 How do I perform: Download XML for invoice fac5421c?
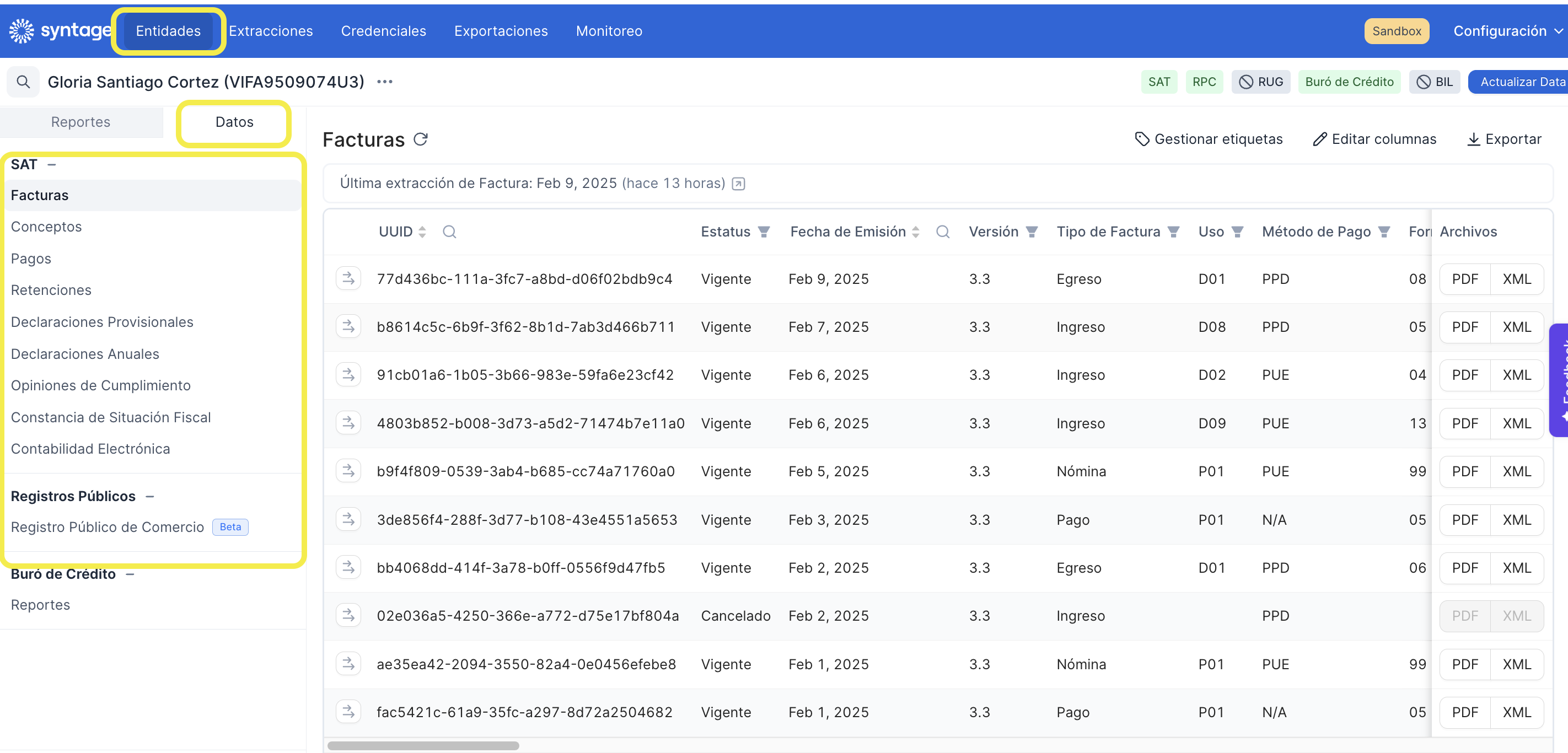tap(1516, 712)
